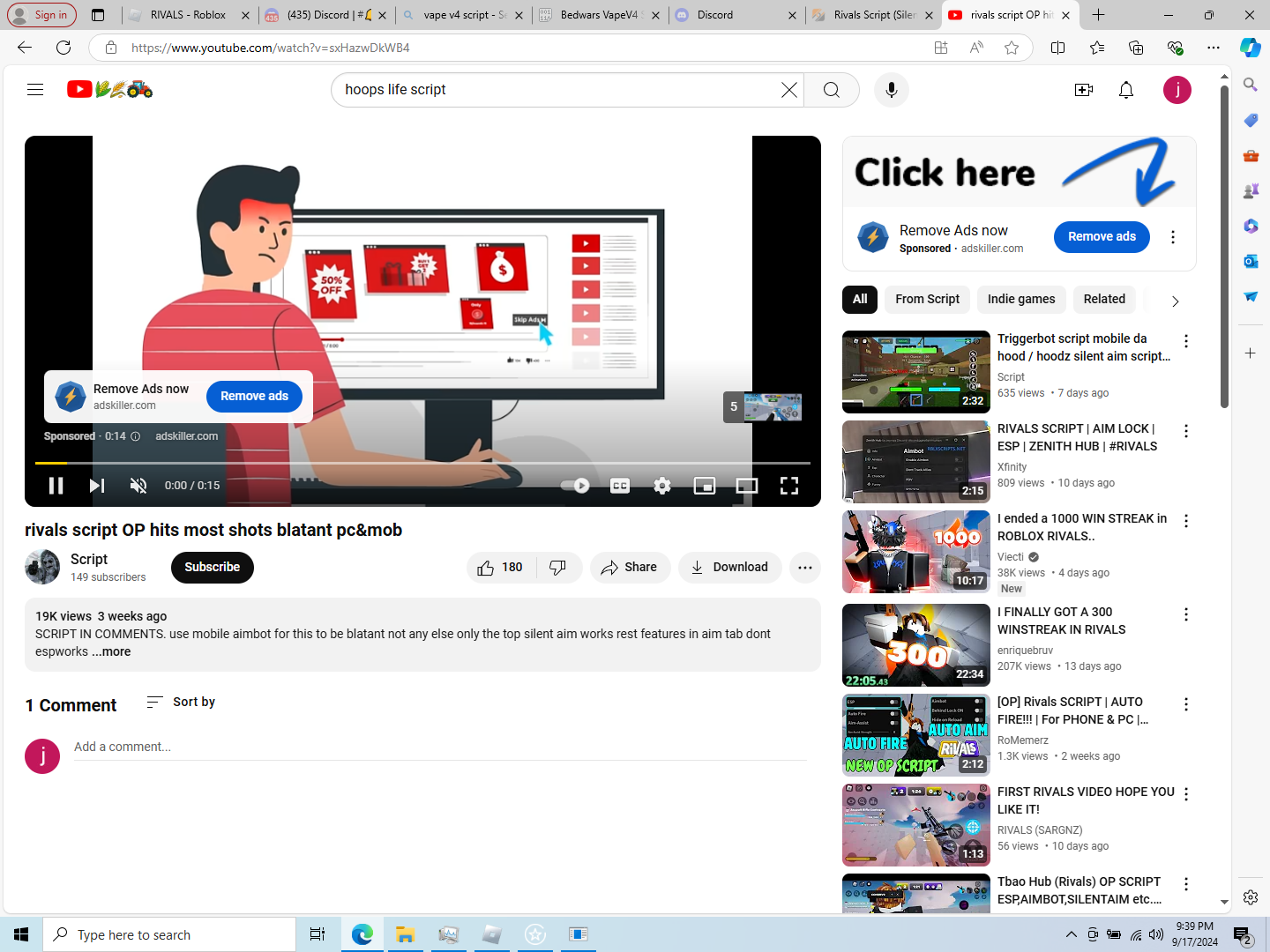The width and height of the screenshot is (1270, 952).
Task: Open the Viecti channel link
Action: pyautogui.click(x=1011, y=557)
